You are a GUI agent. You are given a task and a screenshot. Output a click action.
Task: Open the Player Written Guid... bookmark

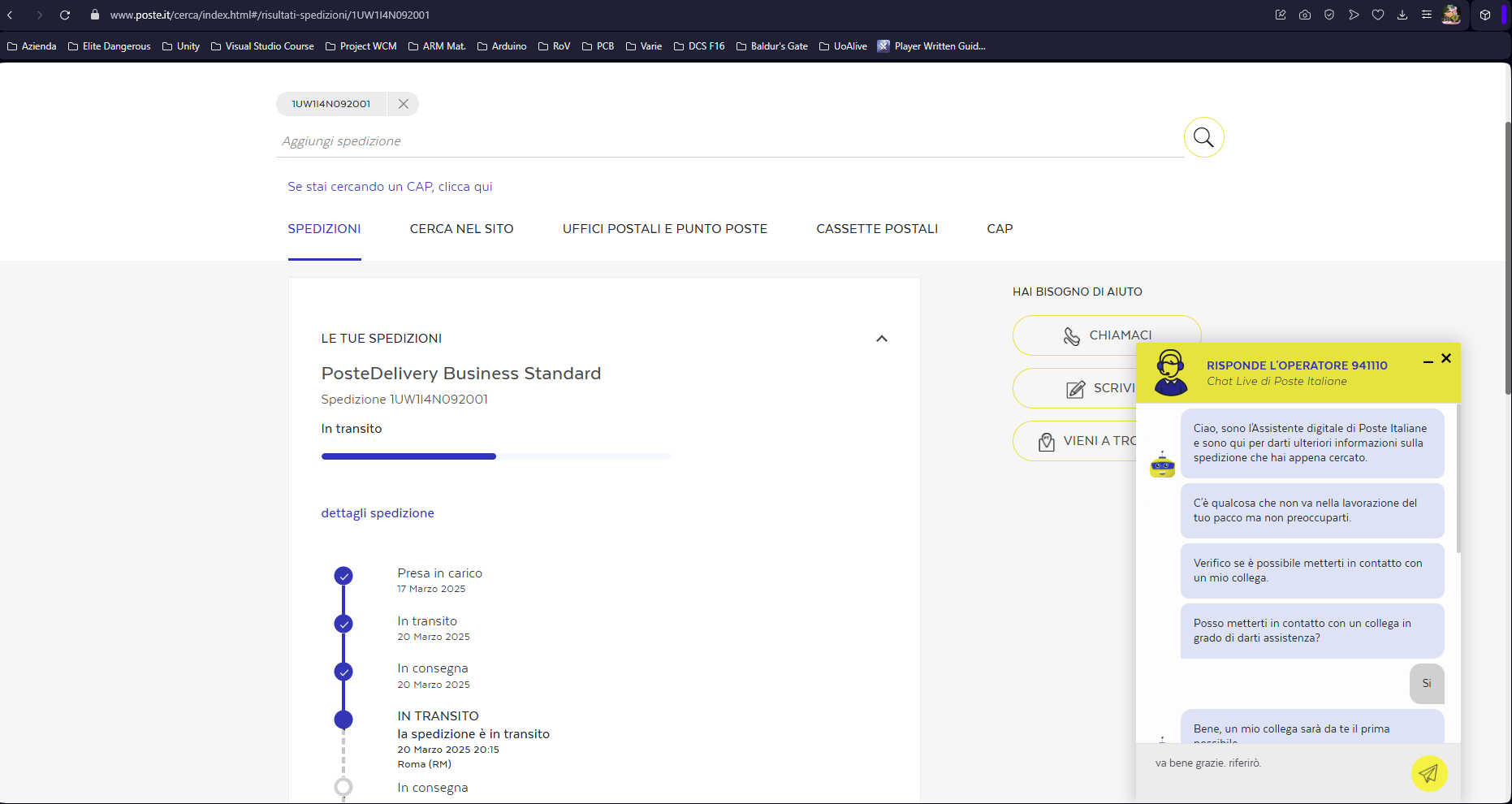(931, 46)
